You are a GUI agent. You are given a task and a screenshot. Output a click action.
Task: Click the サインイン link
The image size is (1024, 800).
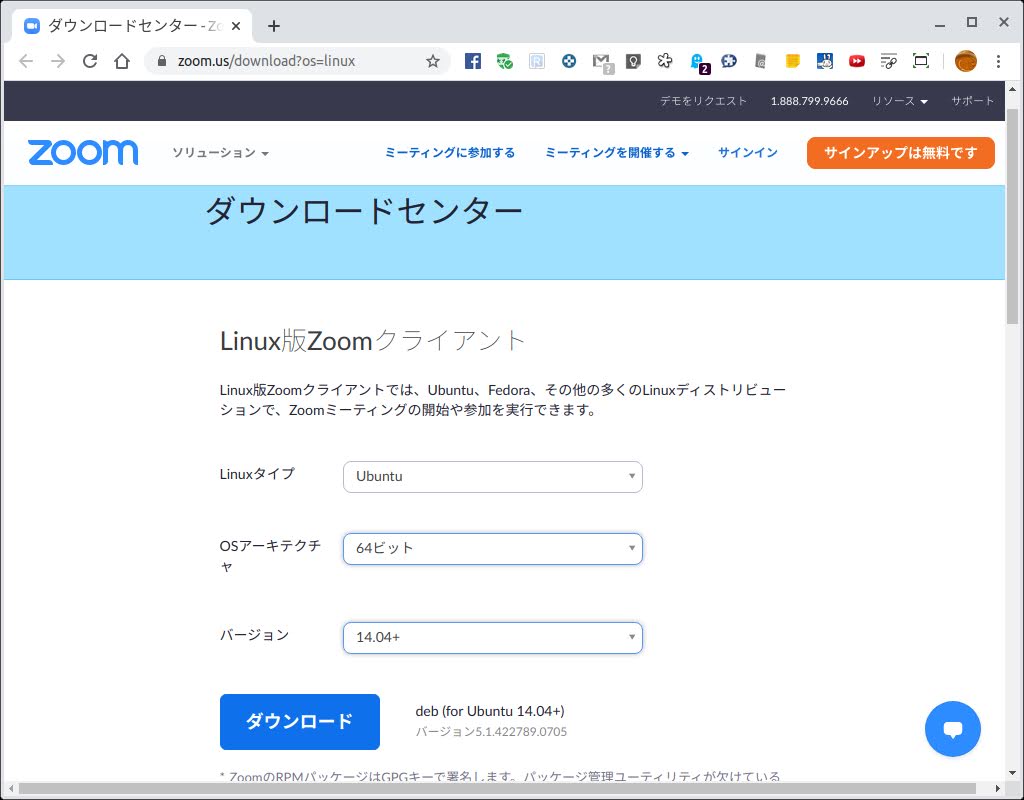coord(748,153)
